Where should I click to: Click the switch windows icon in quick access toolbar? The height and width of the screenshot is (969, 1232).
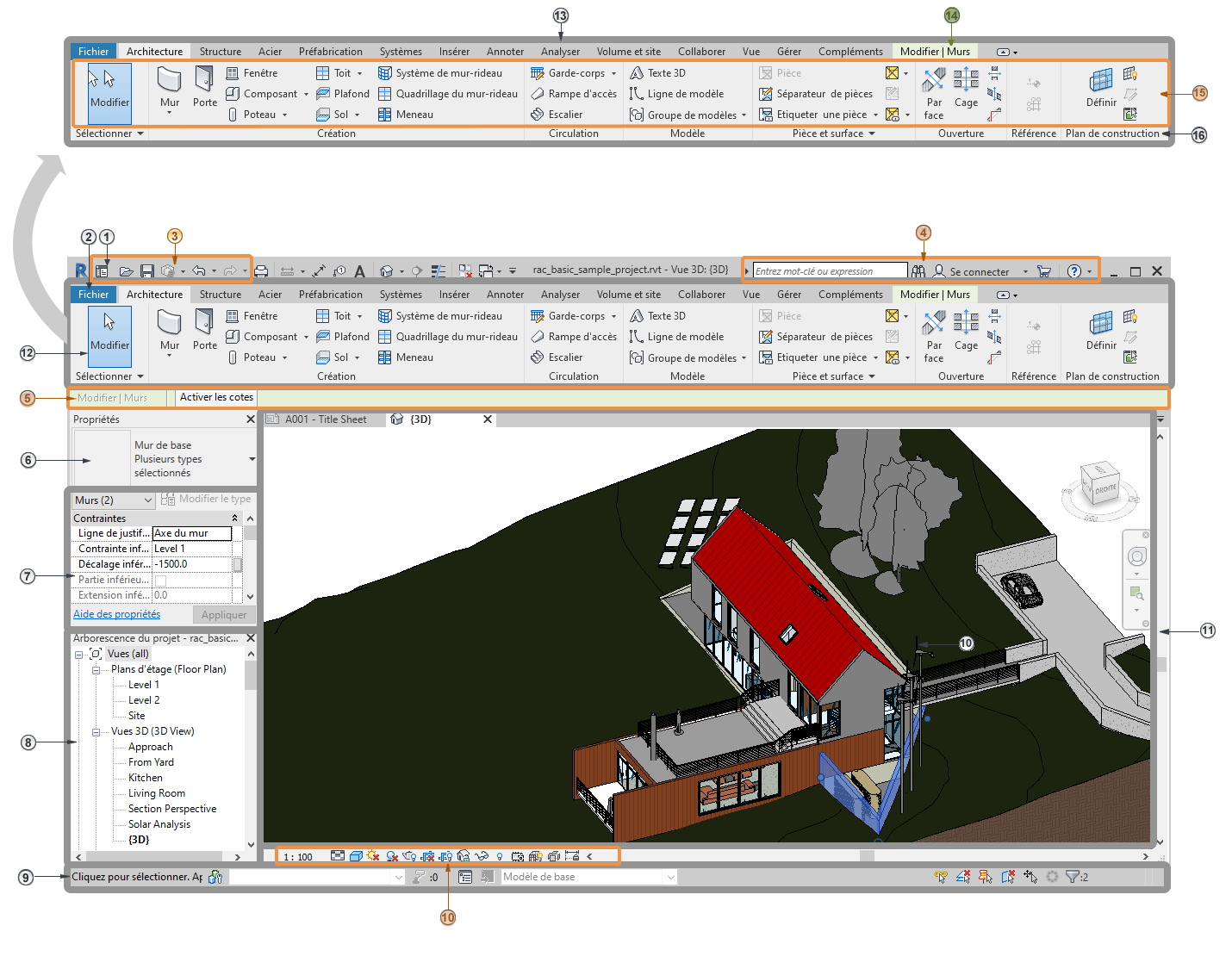[486, 271]
